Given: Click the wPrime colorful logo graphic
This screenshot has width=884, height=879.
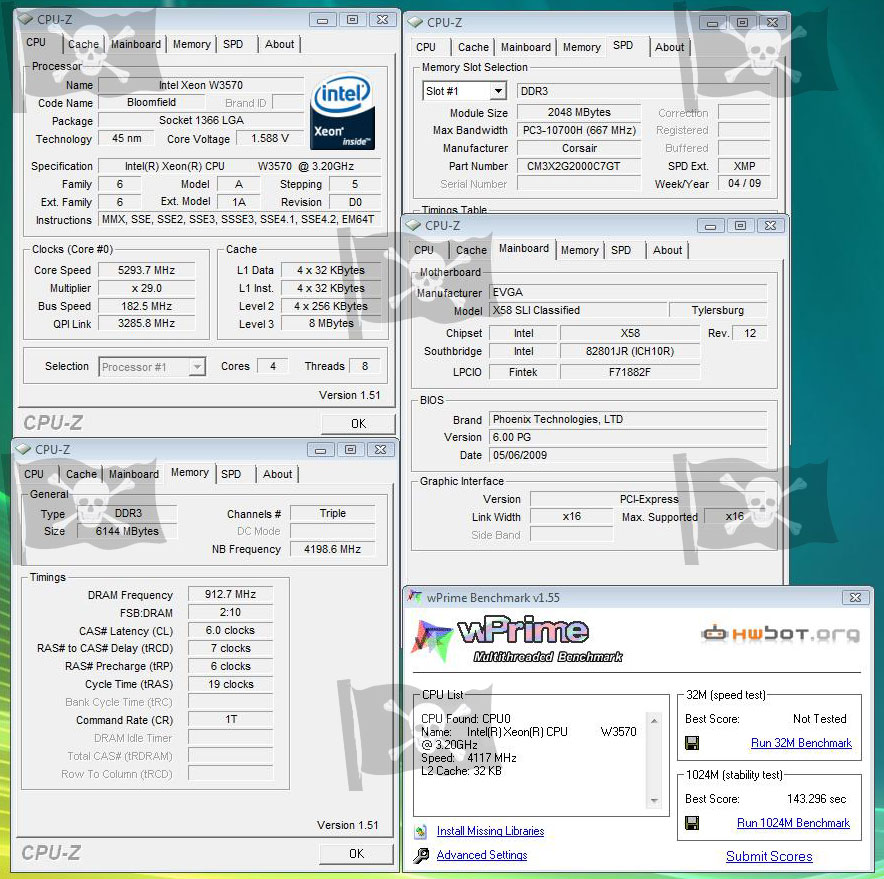Looking at the screenshot, I should (x=432, y=639).
